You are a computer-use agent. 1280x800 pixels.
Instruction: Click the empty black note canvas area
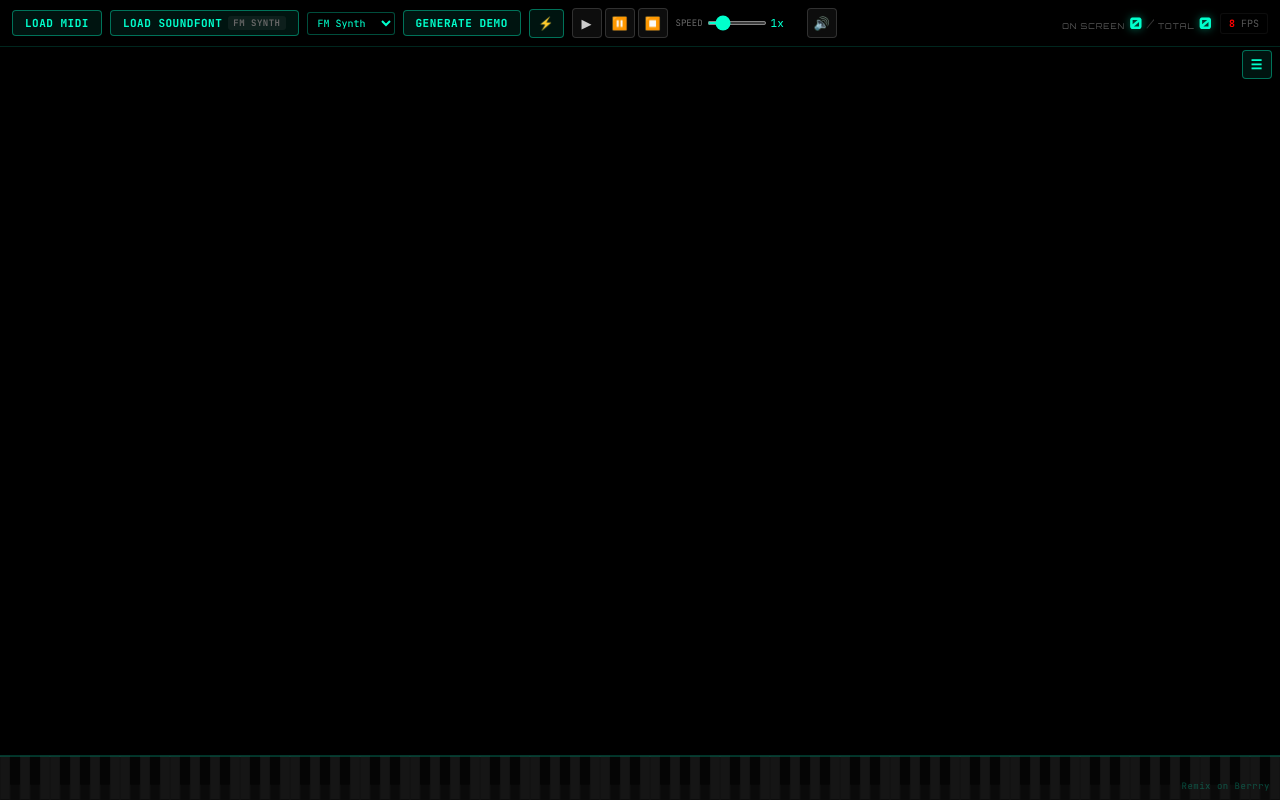click(640, 400)
